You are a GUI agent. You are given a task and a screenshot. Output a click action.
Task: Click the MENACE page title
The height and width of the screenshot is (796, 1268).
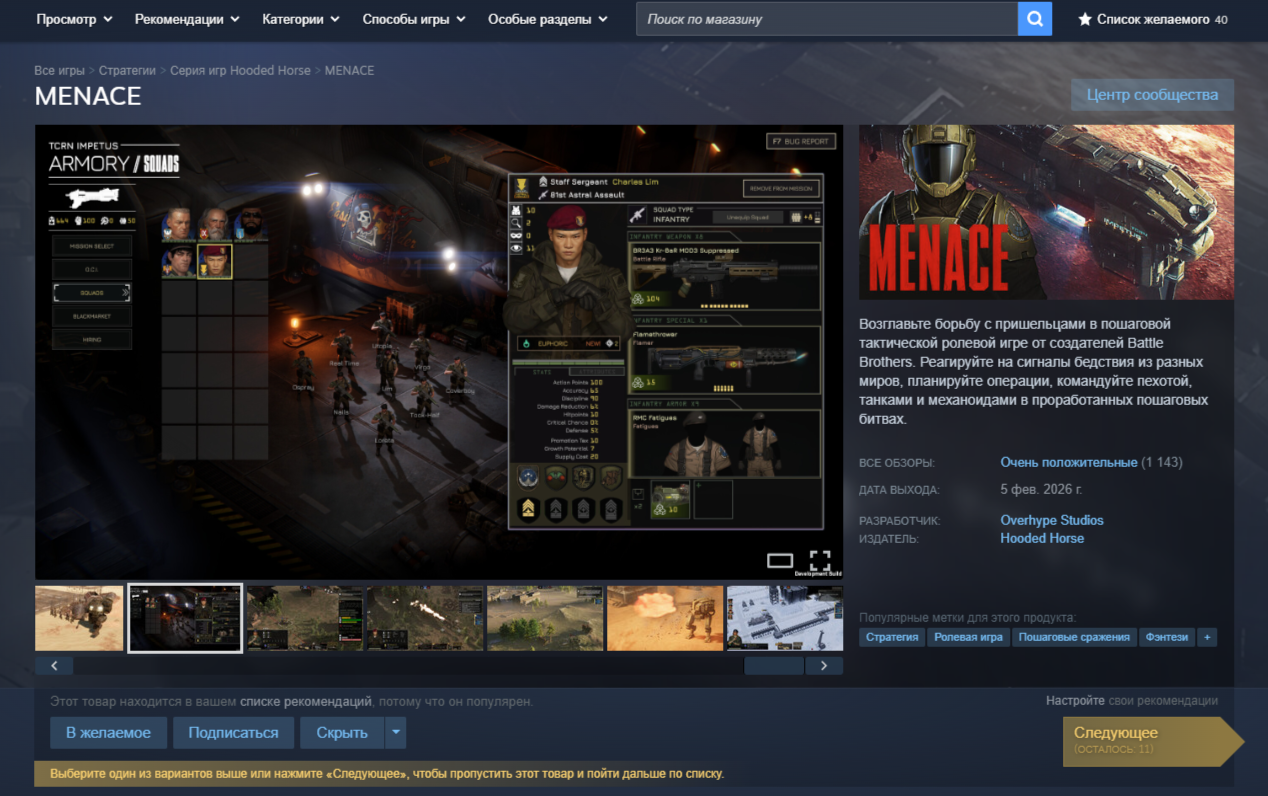[x=88, y=96]
